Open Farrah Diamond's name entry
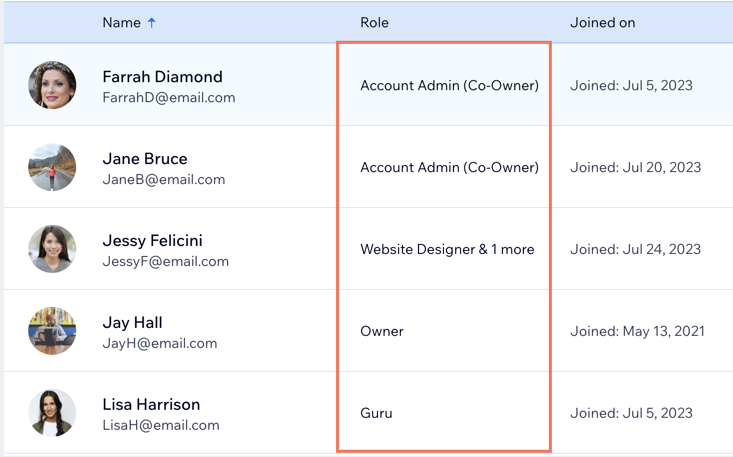Image resolution: width=733 pixels, height=457 pixels. [x=163, y=77]
